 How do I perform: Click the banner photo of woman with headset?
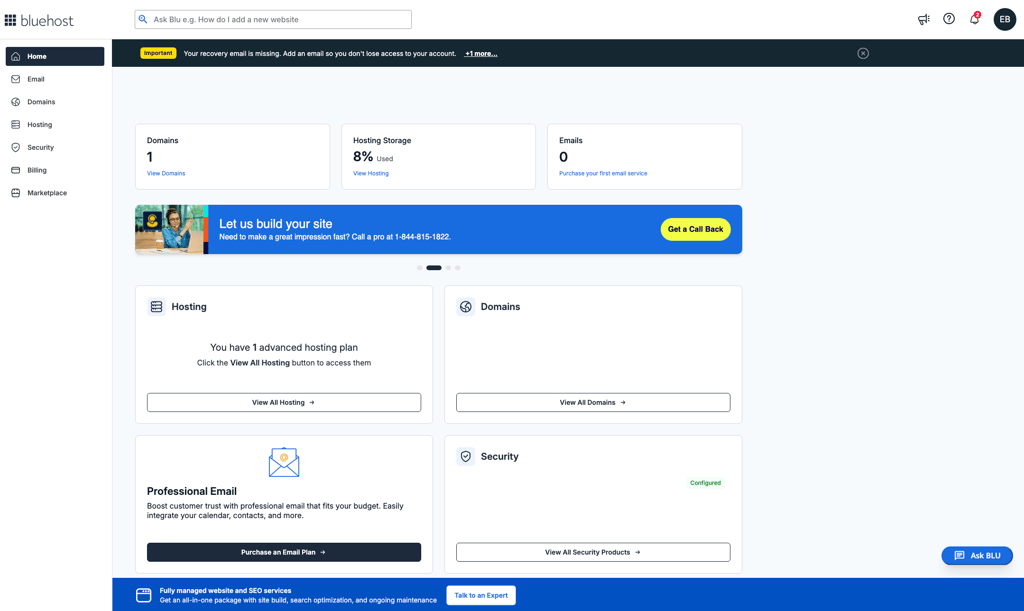[x=171, y=229]
